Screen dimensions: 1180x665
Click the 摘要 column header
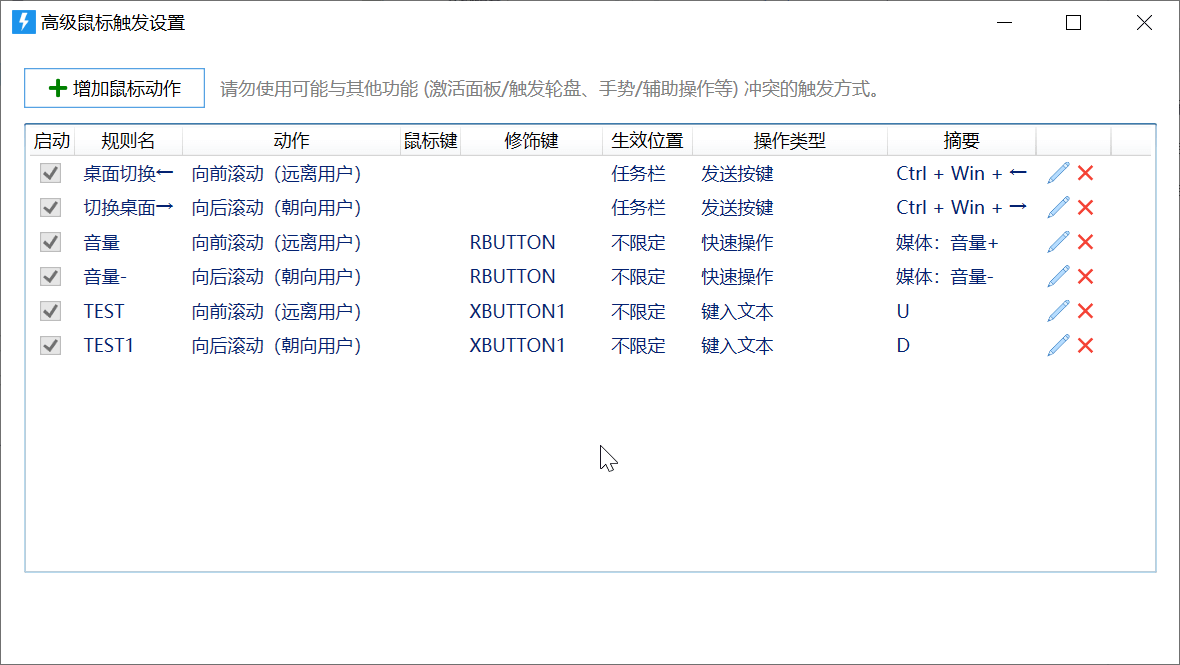(x=962, y=141)
